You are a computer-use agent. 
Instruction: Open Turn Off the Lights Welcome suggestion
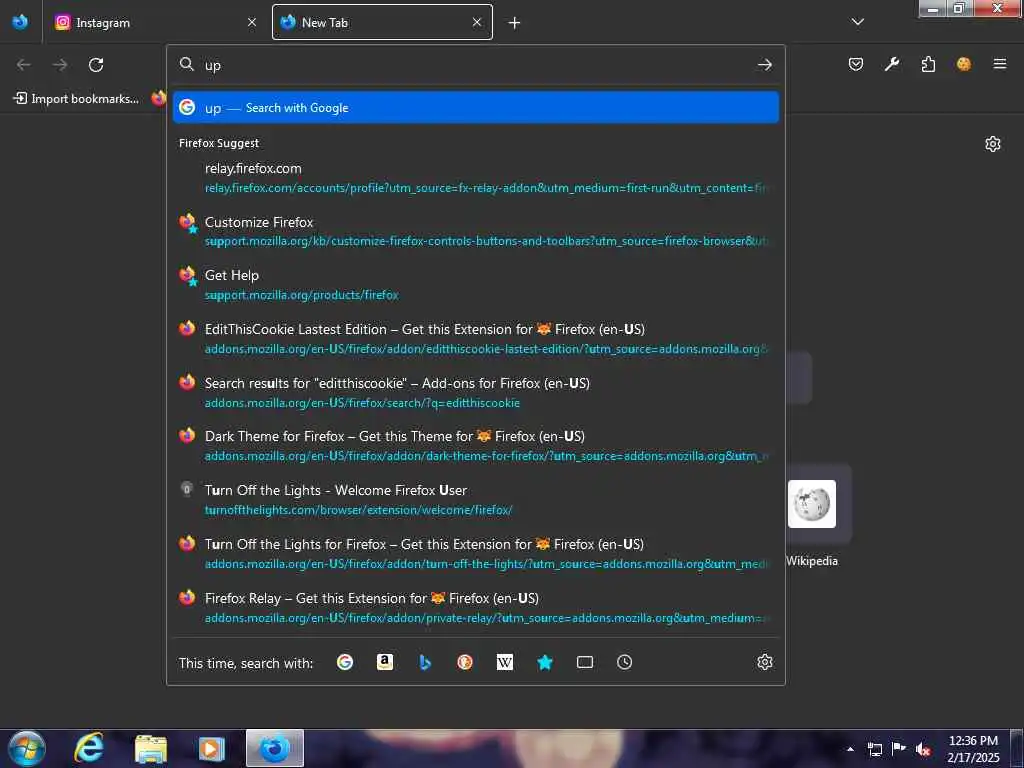tap(475, 500)
